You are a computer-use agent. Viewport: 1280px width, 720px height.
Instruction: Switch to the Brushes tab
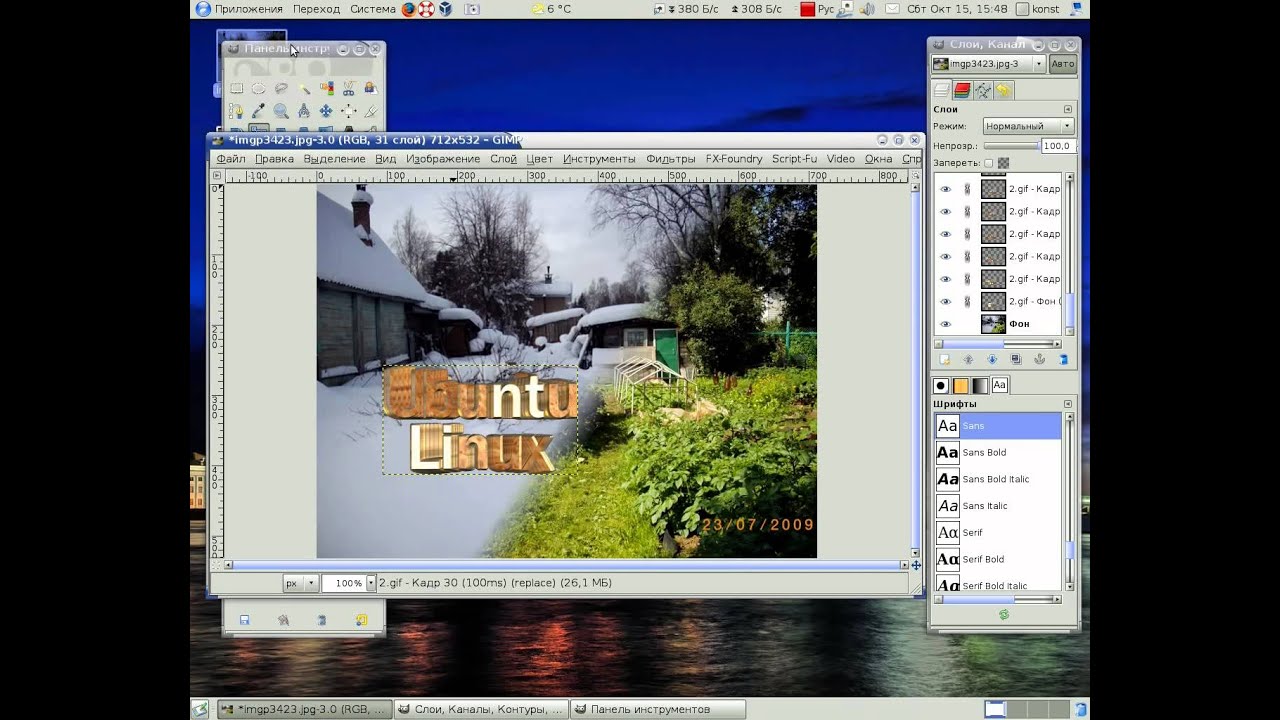click(941, 385)
